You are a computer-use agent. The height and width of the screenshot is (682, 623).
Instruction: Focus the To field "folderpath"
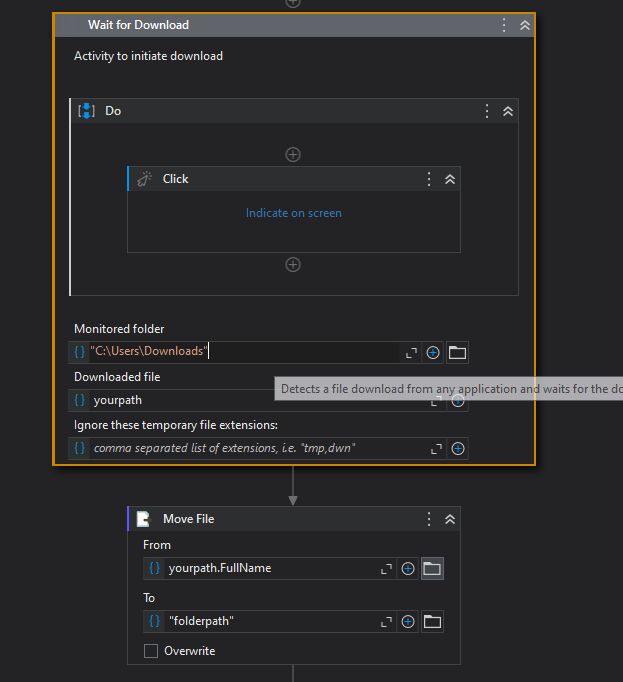(x=272, y=622)
